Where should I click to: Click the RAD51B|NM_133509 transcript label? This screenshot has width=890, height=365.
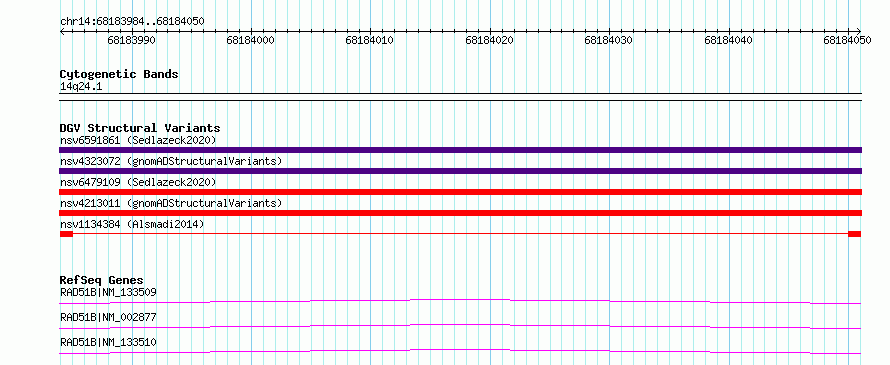[x=108, y=292]
